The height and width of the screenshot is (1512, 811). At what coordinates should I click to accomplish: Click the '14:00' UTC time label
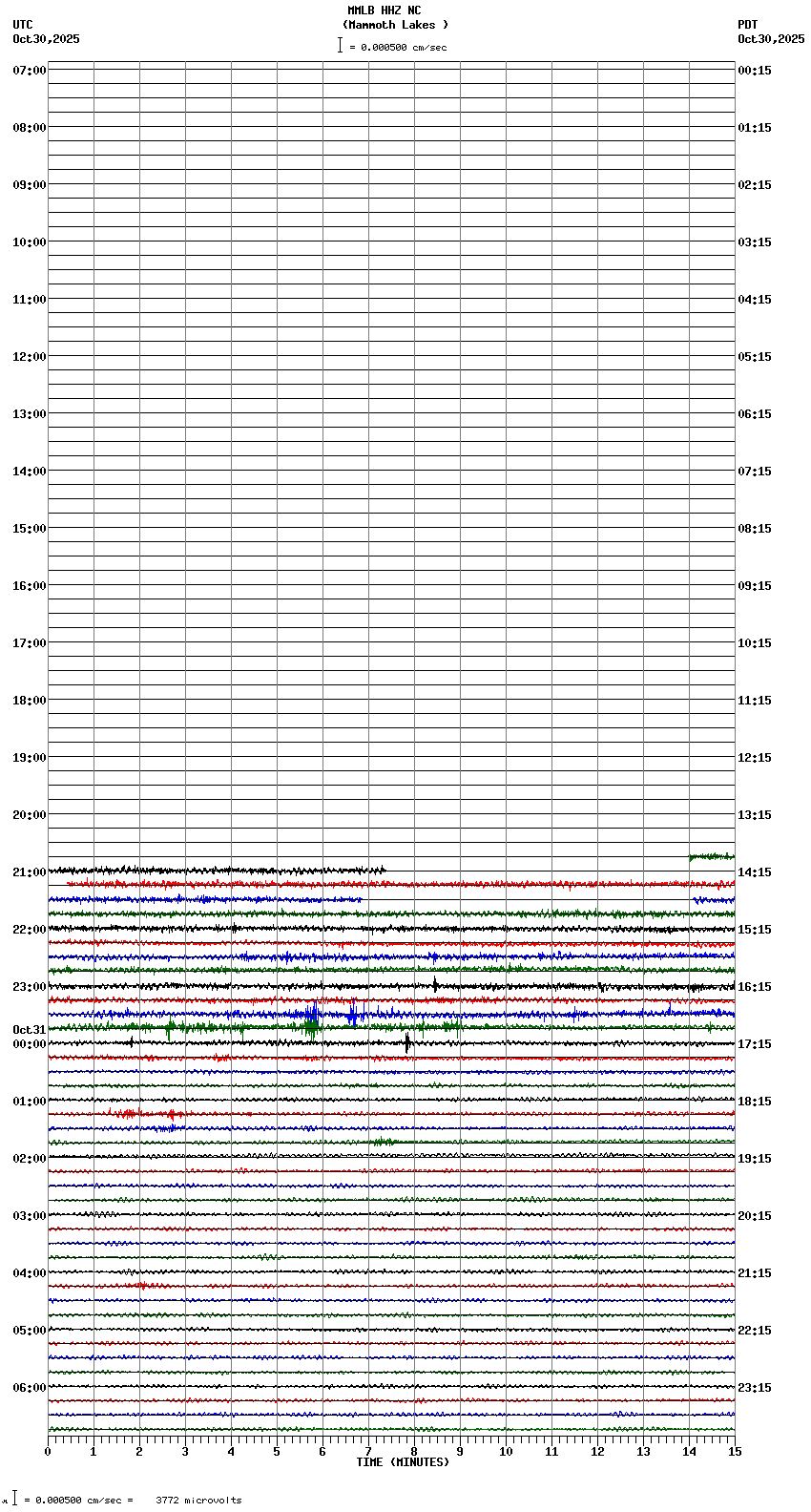(x=30, y=472)
